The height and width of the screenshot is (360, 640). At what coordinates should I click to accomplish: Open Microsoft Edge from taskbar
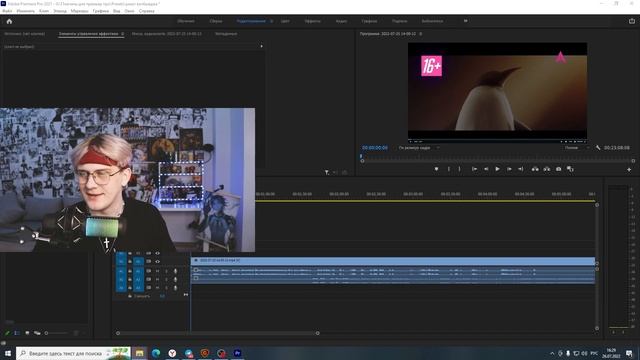tap(156, 353)
